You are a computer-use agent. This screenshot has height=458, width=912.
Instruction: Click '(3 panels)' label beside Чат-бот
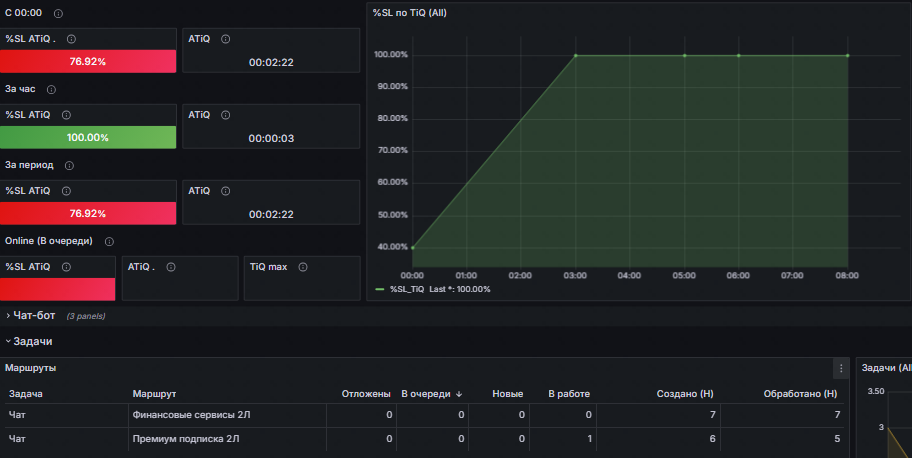pyautogui.click(x=86, y=316)
